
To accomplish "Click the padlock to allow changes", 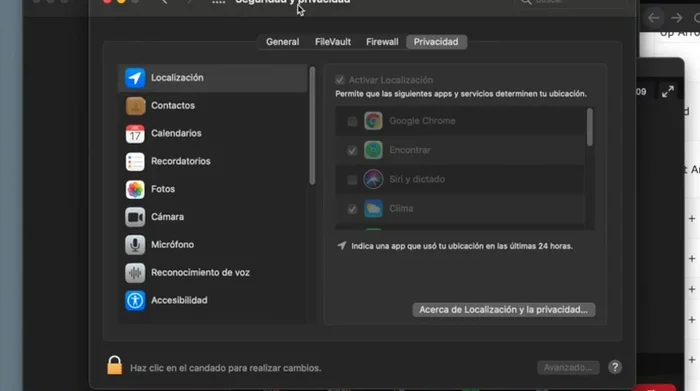I will tap(114, 366).
